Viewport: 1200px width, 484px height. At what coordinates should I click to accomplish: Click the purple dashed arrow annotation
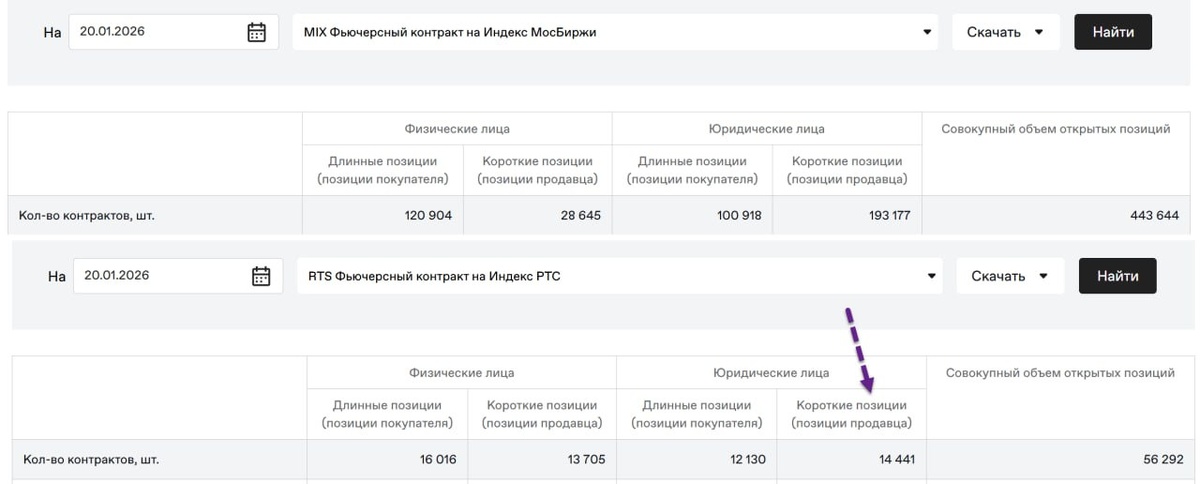[860, 348]
